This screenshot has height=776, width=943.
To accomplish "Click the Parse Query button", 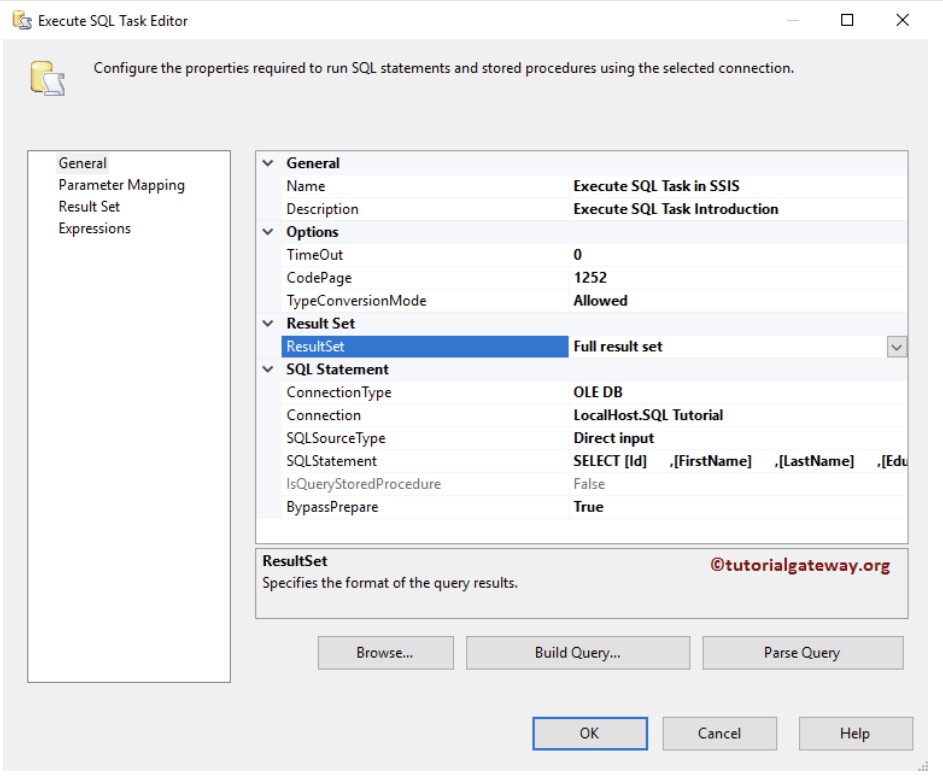I will [x=802, y=653].
